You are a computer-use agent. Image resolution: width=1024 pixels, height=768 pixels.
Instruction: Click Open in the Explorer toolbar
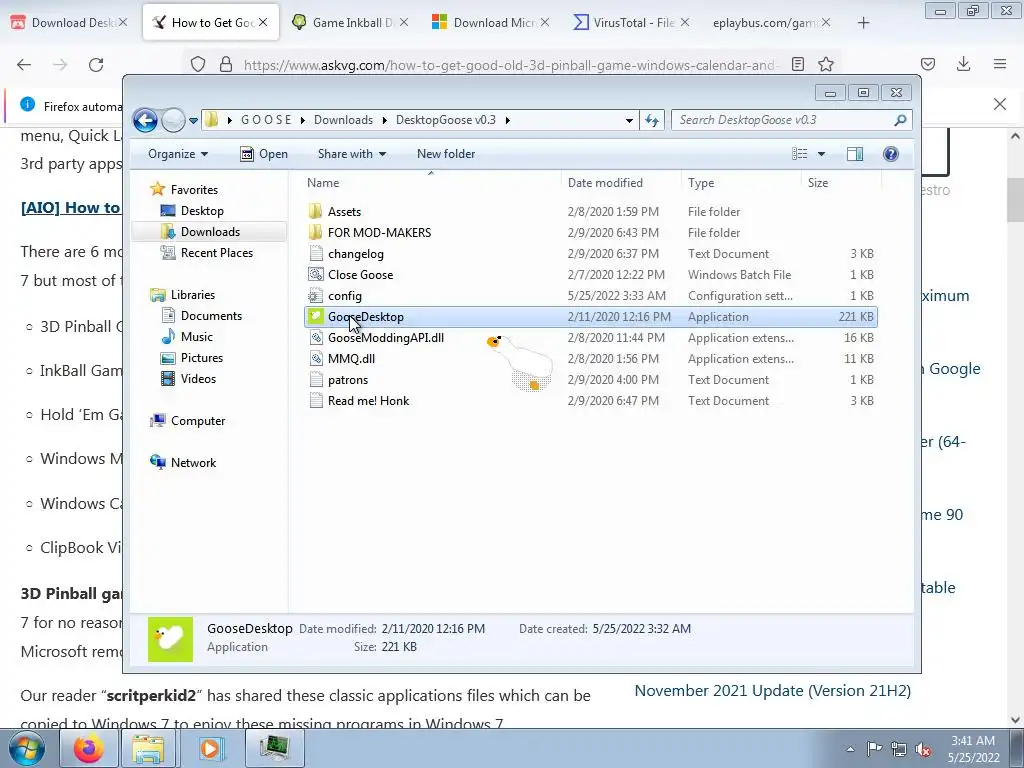(264, 154)
